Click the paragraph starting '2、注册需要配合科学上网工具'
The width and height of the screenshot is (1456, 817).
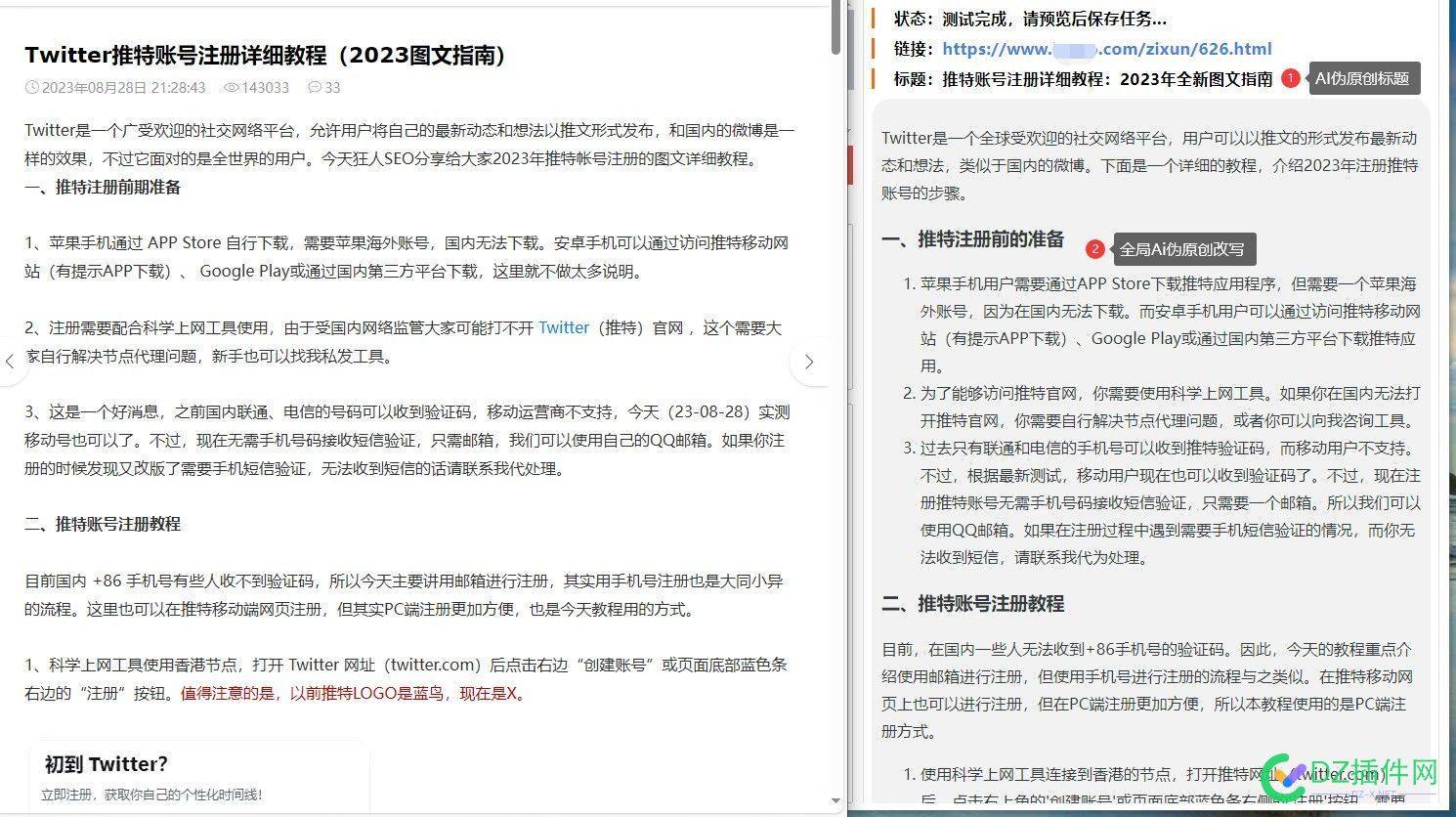pos(404,343)
